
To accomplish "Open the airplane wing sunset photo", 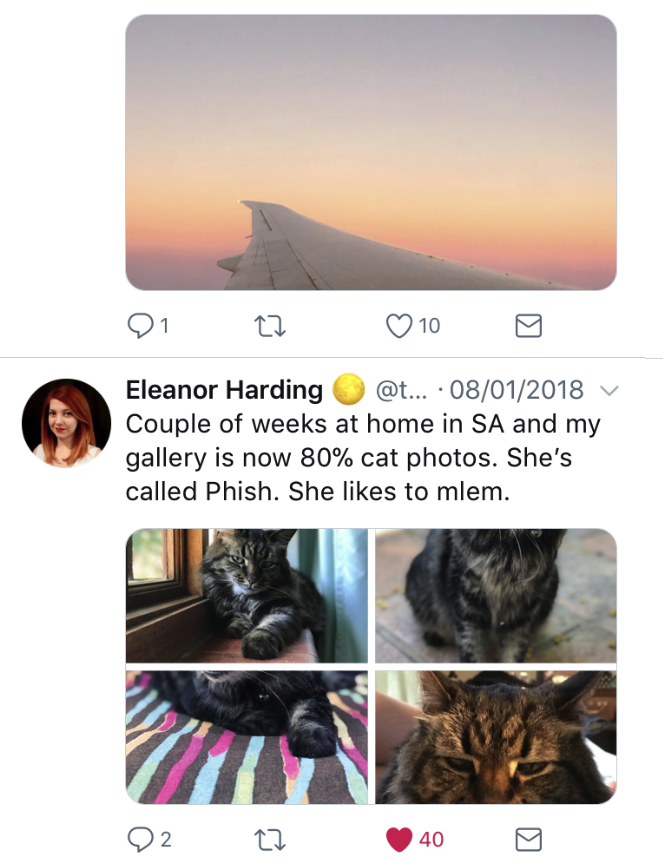I will pyautogui.click(x=370, y=152).
